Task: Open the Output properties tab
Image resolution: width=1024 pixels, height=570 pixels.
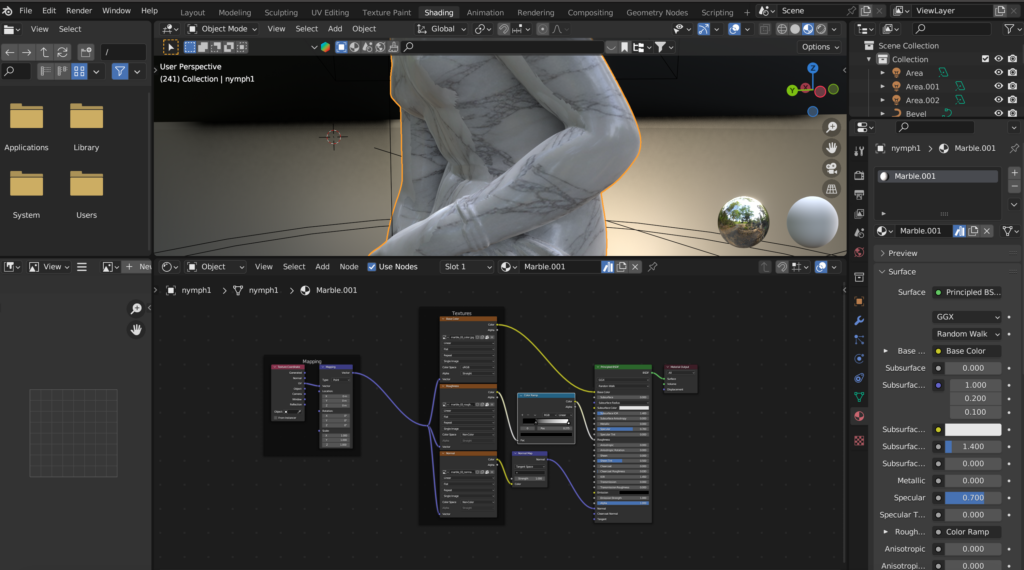Action: tap(859, 195)
